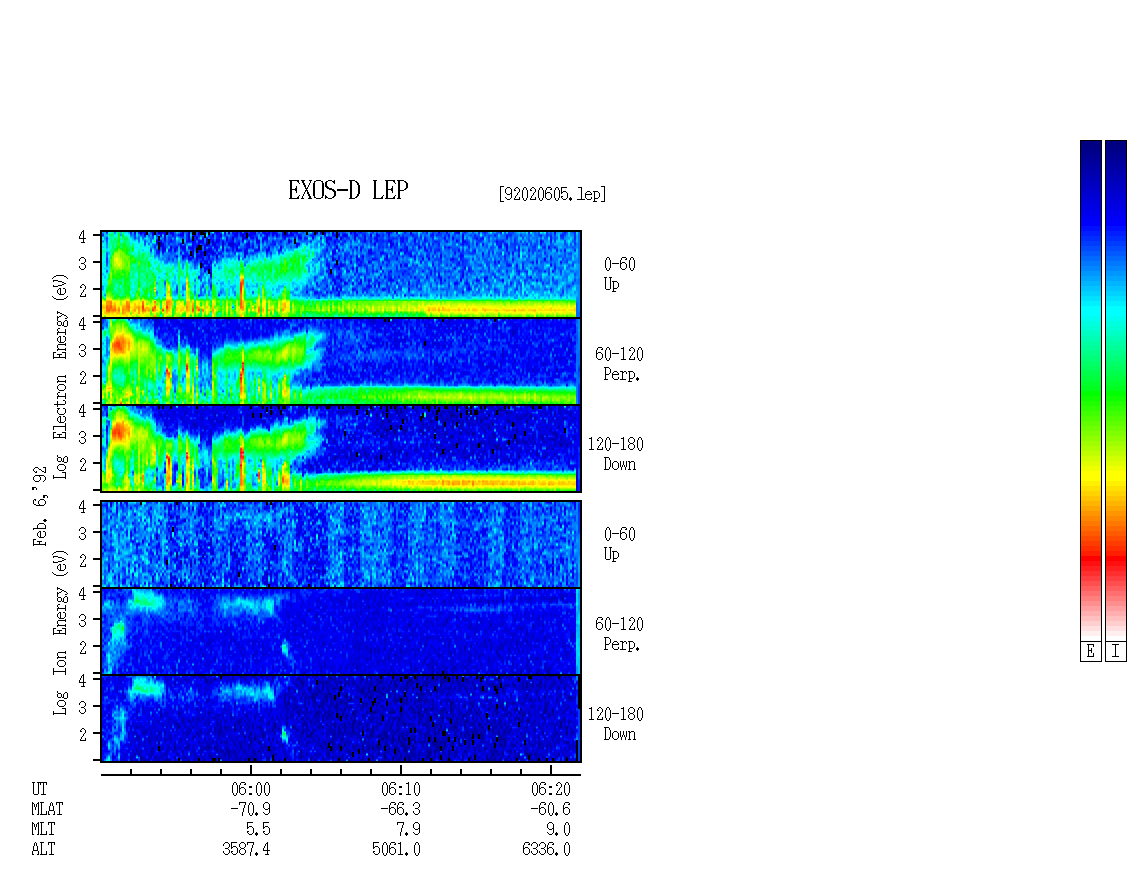The width and height of the screenshot is (1130, 875).
Task: Click the ion 0-60 Up spectrogram panel
Action: coord(341,544)
